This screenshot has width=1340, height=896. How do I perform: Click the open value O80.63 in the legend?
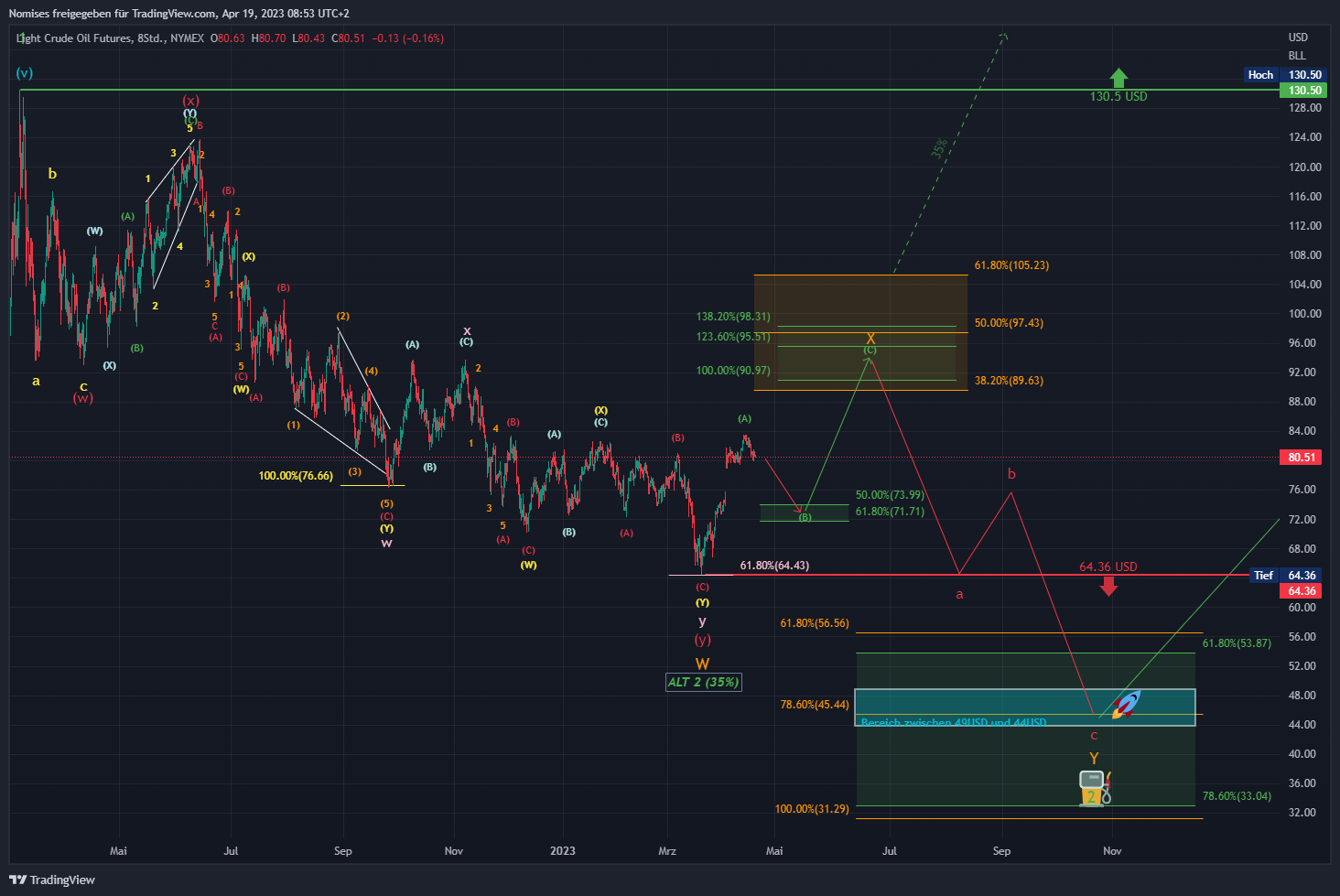(x=228, y=38)
